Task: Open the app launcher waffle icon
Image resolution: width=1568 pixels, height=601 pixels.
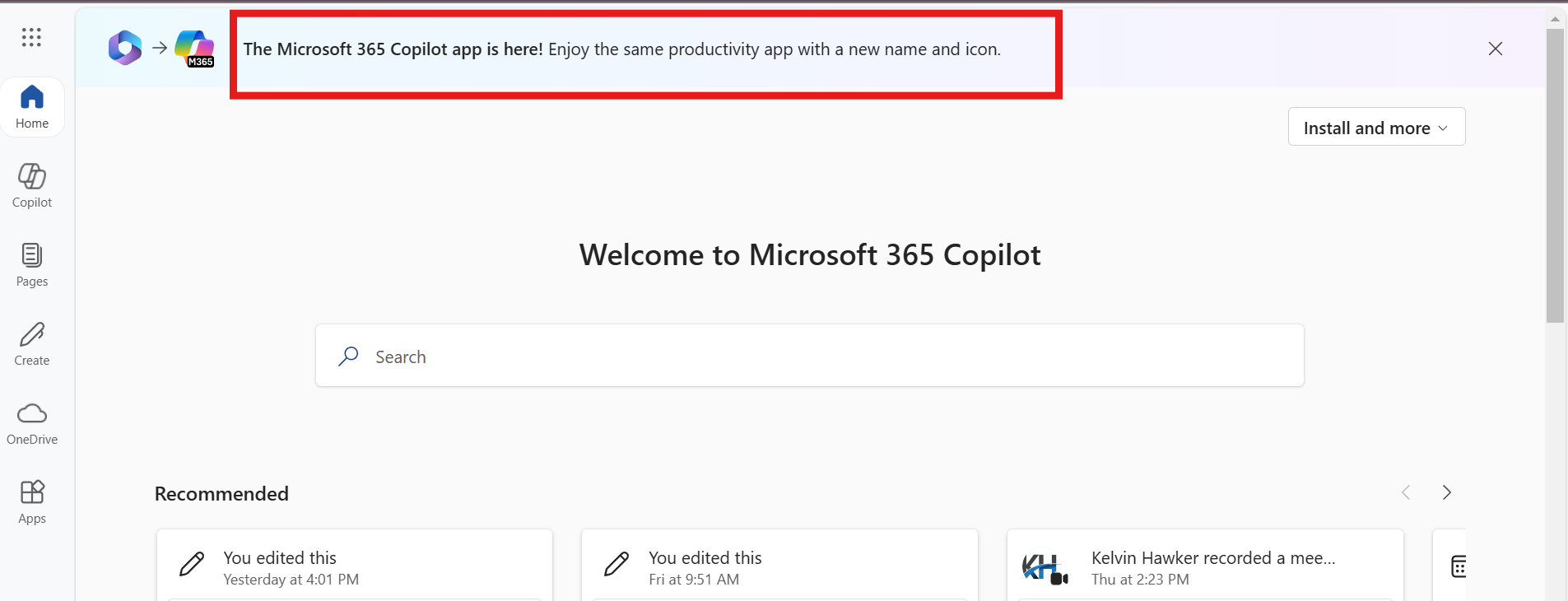Action: point(31,37)
